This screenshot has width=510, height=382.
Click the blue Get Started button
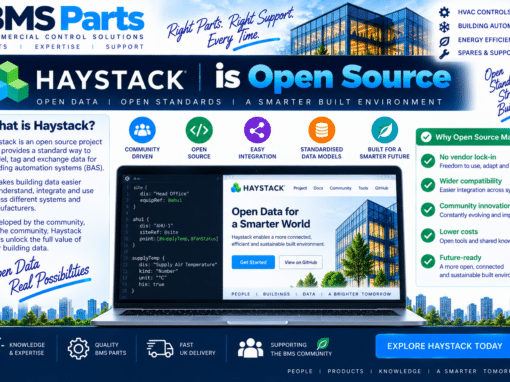(x=253, y=262)
